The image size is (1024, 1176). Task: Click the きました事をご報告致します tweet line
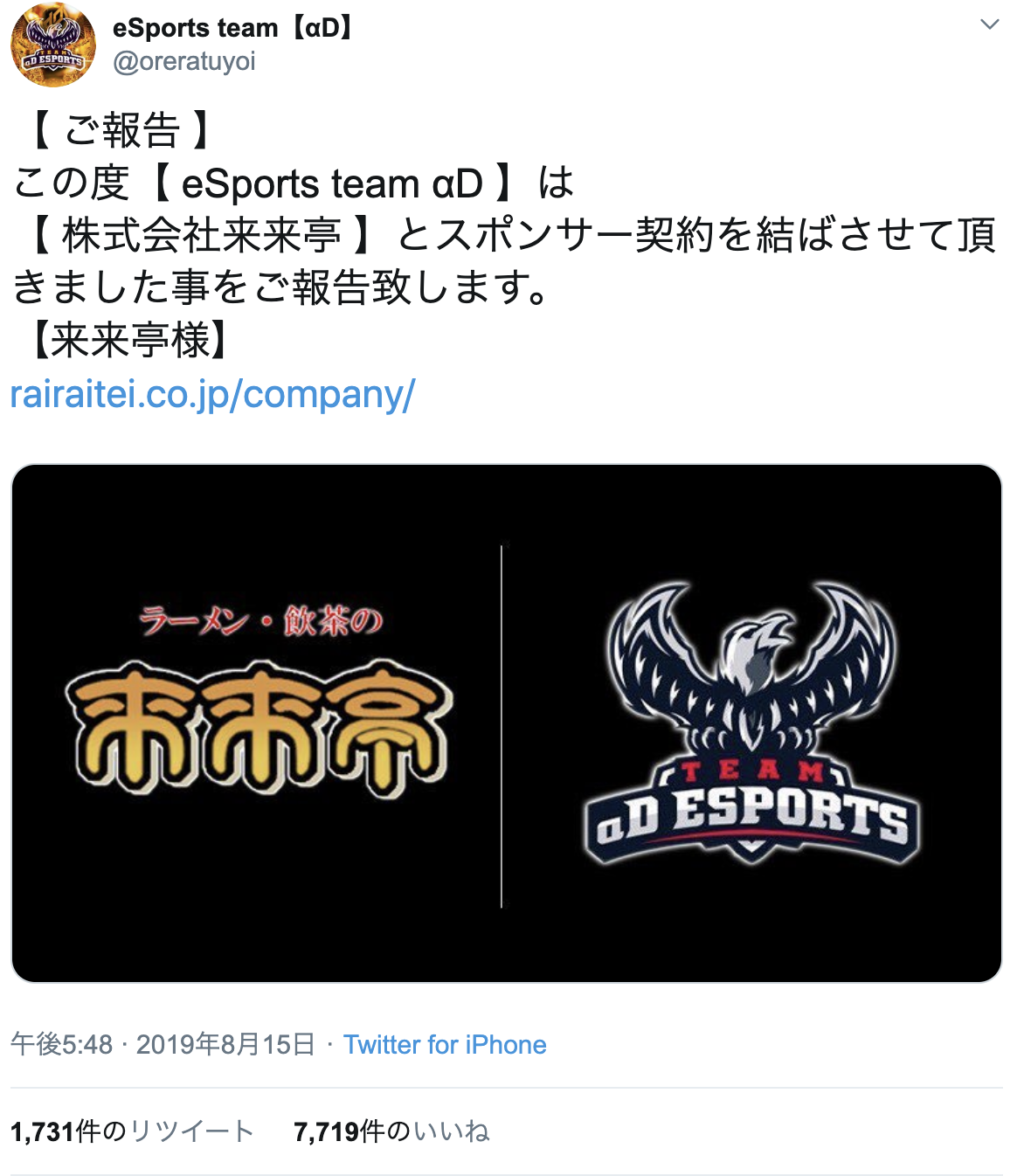pos(281,288)
